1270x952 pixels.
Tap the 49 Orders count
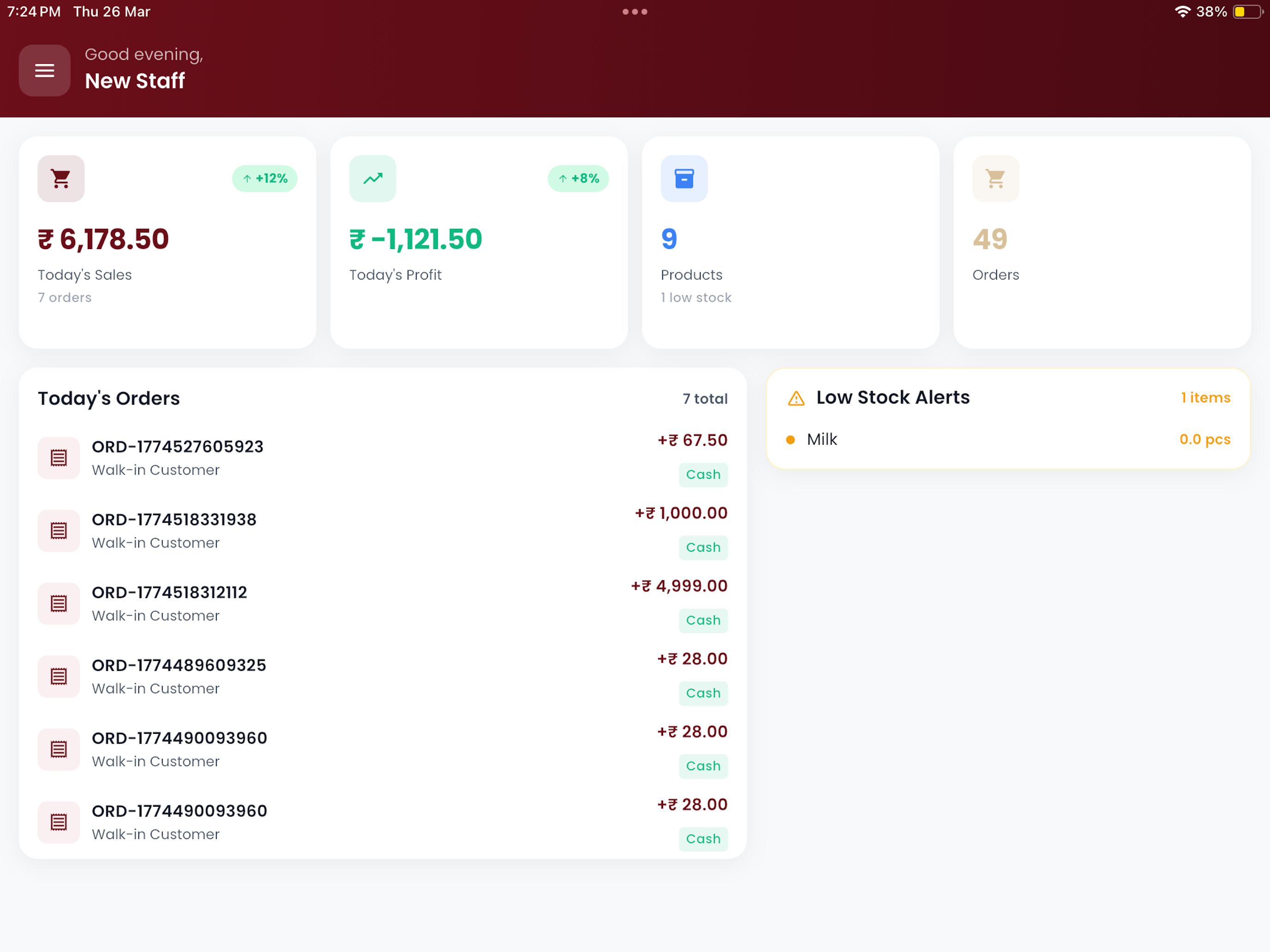(x=990, y=239)
